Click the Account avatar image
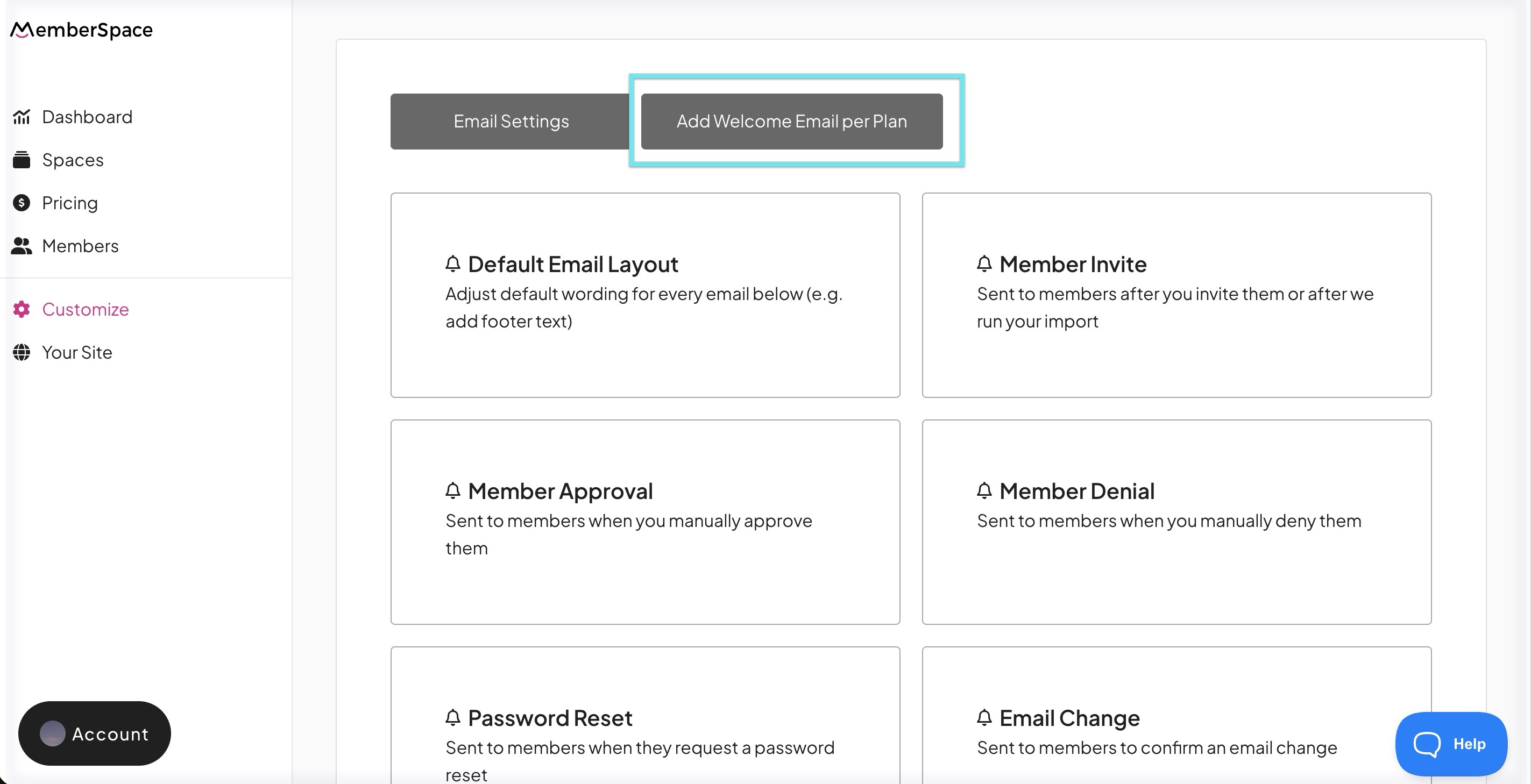 pos(52,733)
